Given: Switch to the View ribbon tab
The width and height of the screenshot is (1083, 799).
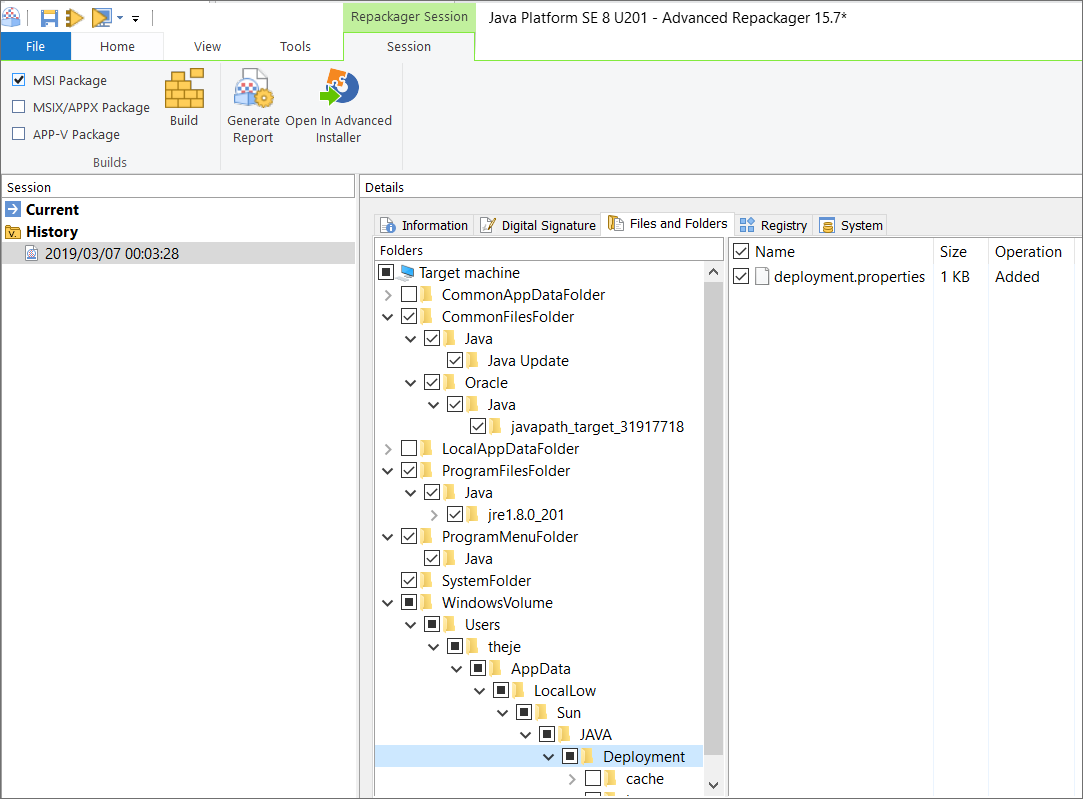Looking at the screenshot, I should pyautogui.click(x=207, y=46).
